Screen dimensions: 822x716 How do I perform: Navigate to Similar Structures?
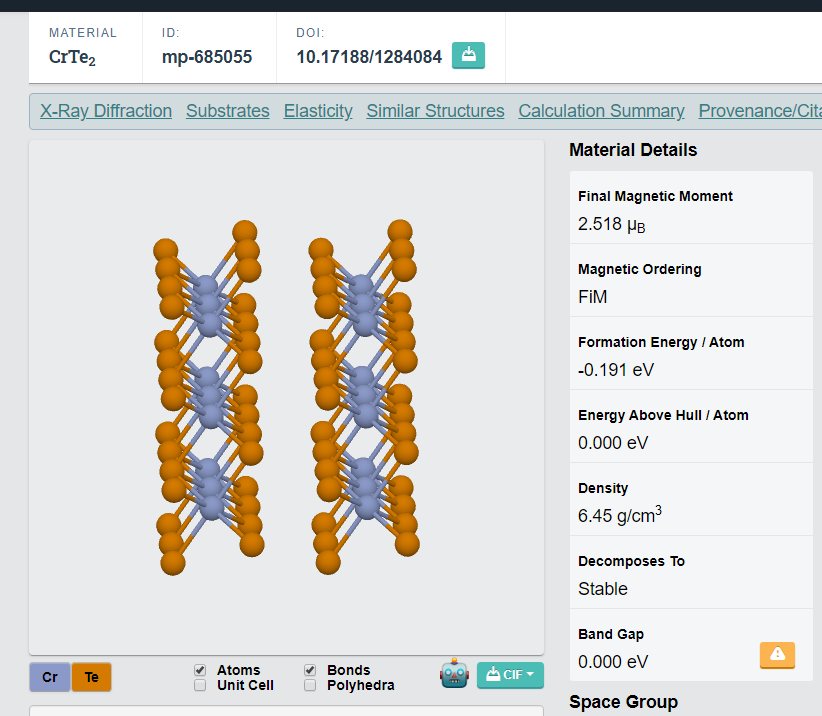[x=435, y=111]
